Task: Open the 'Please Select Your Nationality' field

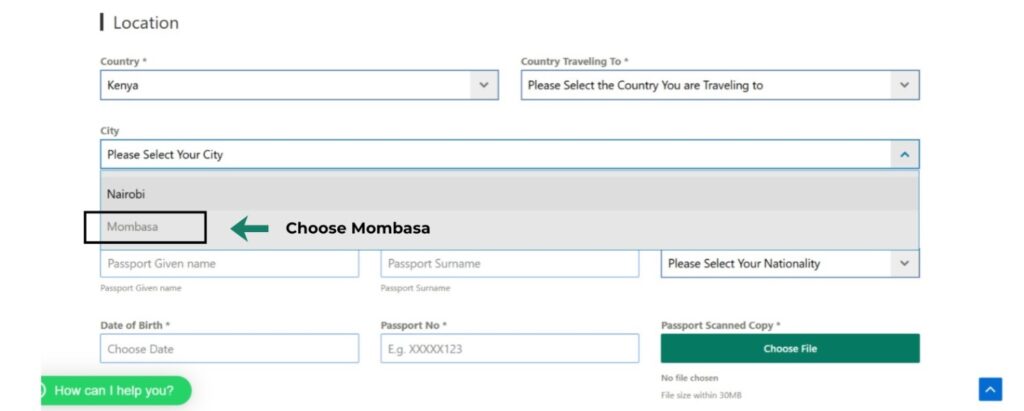Action: [x=775, y=263]
